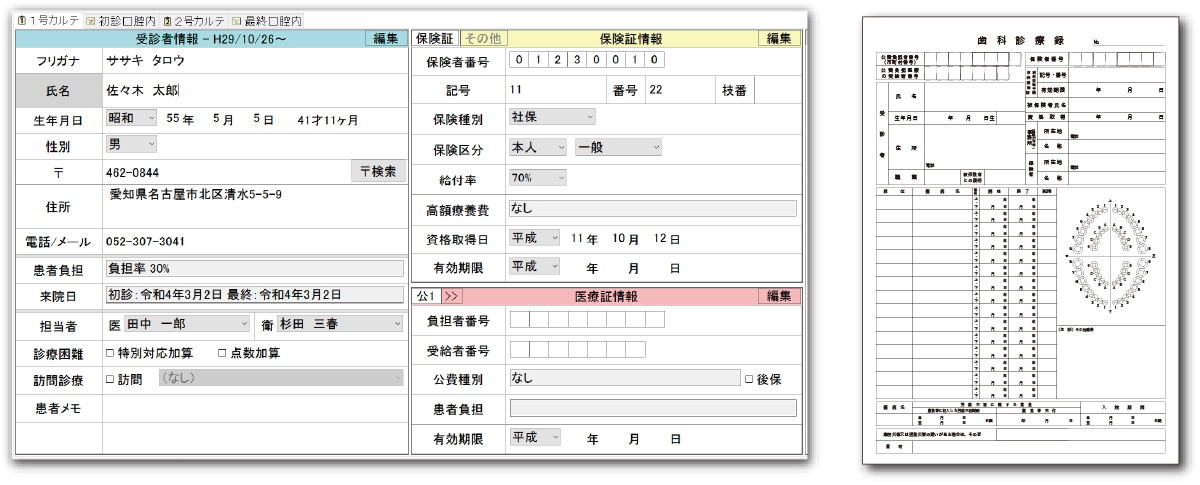
Task: Expand the 性別 dropdown
Action: click(x=131, y=144)
